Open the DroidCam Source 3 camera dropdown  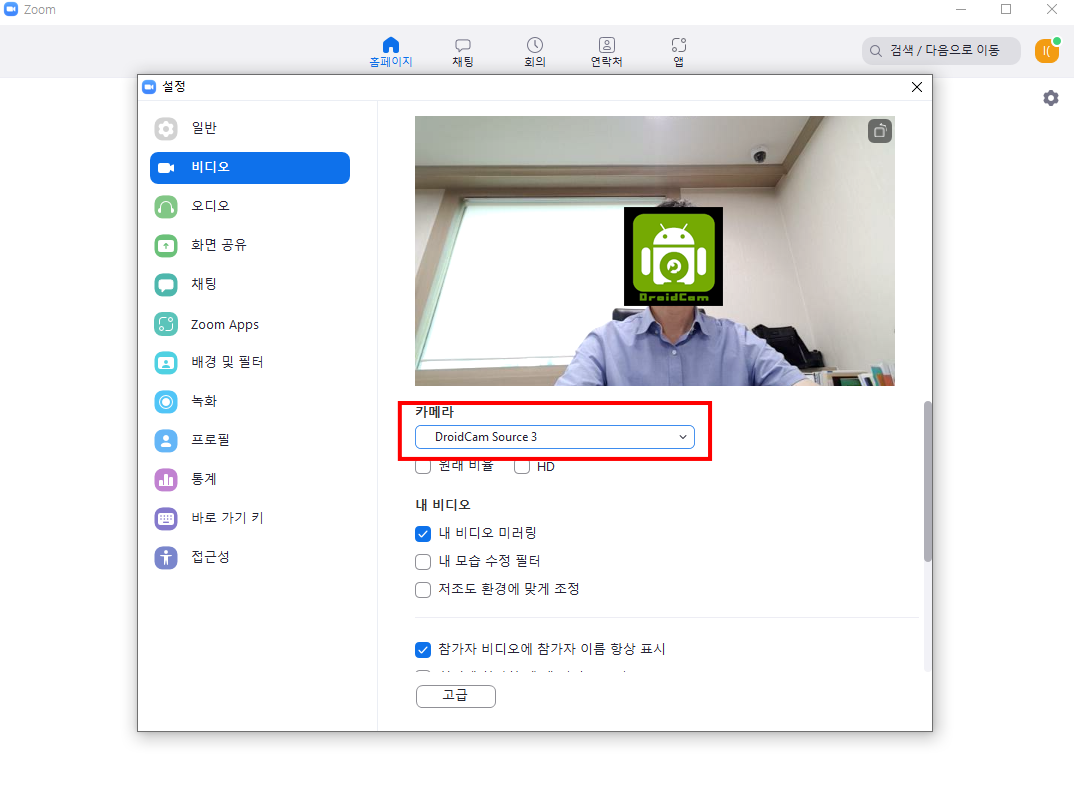tap(555, 437)
